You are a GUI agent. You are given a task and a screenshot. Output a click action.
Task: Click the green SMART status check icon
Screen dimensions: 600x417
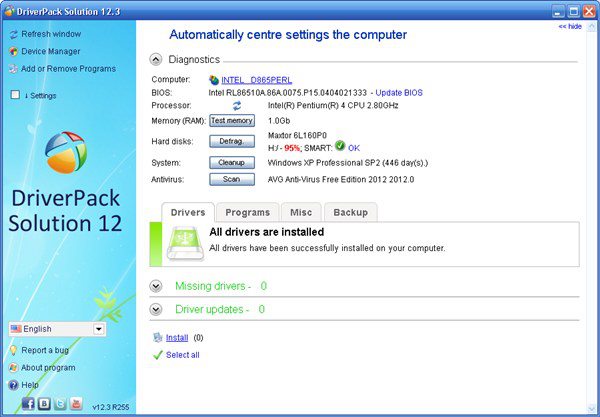(340, 146)
